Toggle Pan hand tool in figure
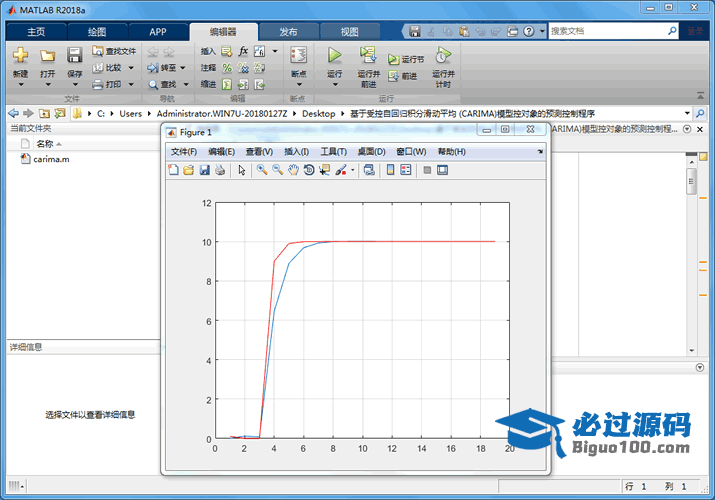 tap(293, 170)
